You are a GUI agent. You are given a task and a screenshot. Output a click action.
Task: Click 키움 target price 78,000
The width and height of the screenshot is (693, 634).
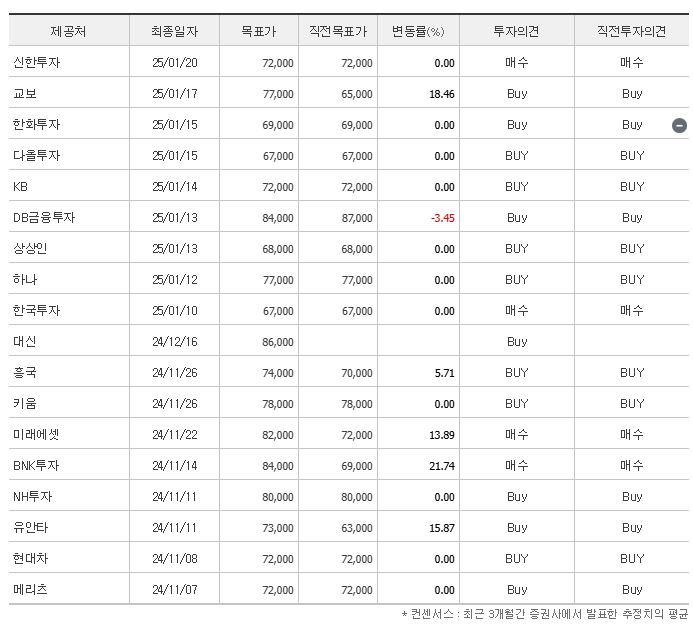(x=278, y=404)
